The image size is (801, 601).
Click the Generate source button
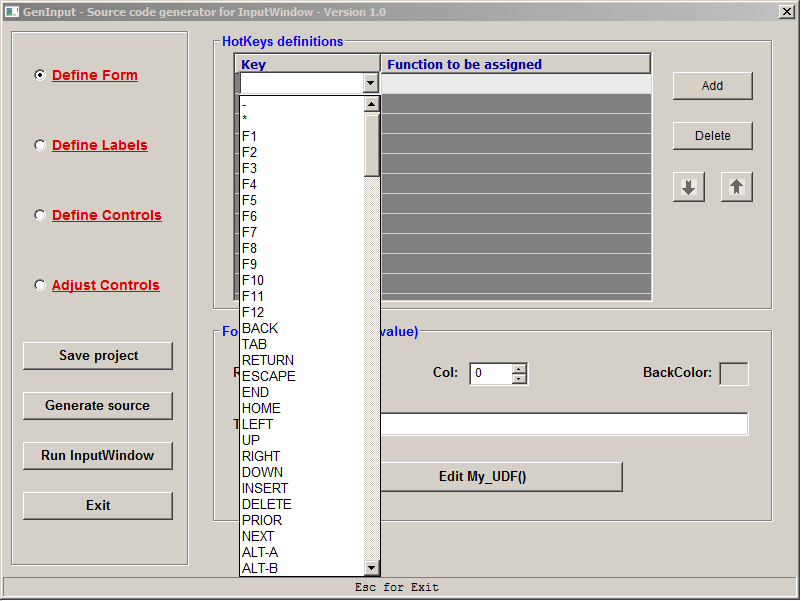click(x=98, y=406)
